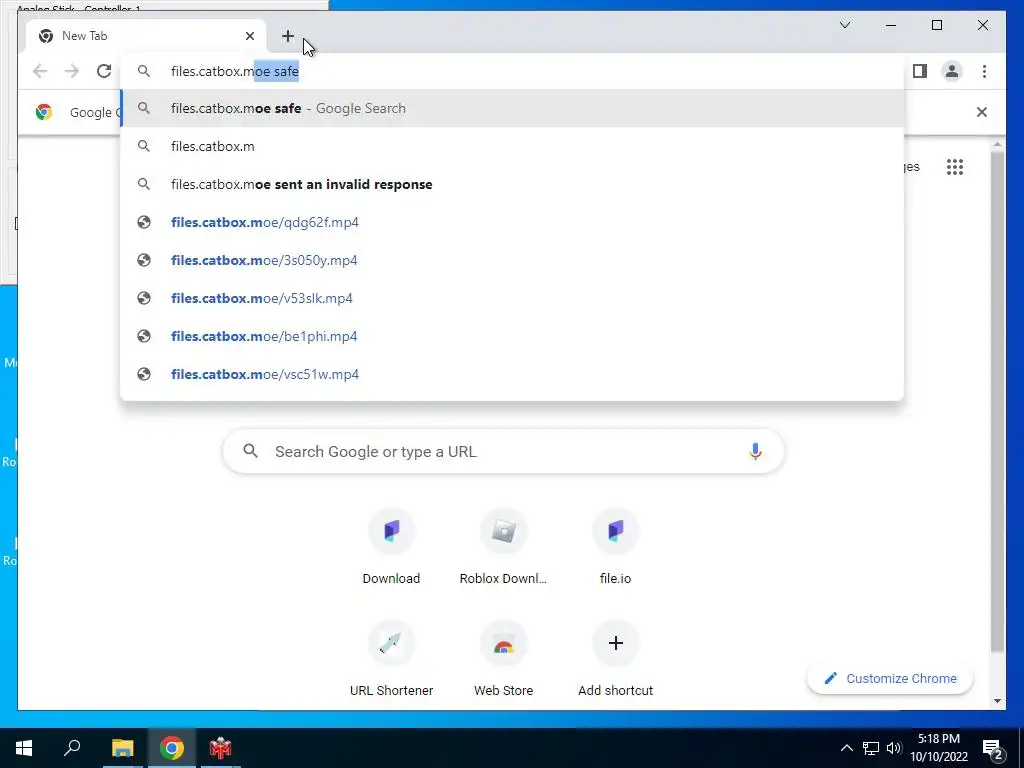Click magnifier icon beside 'files.catbox.m'
This screenshot has width=1024, height=768.
coord(144,146)
